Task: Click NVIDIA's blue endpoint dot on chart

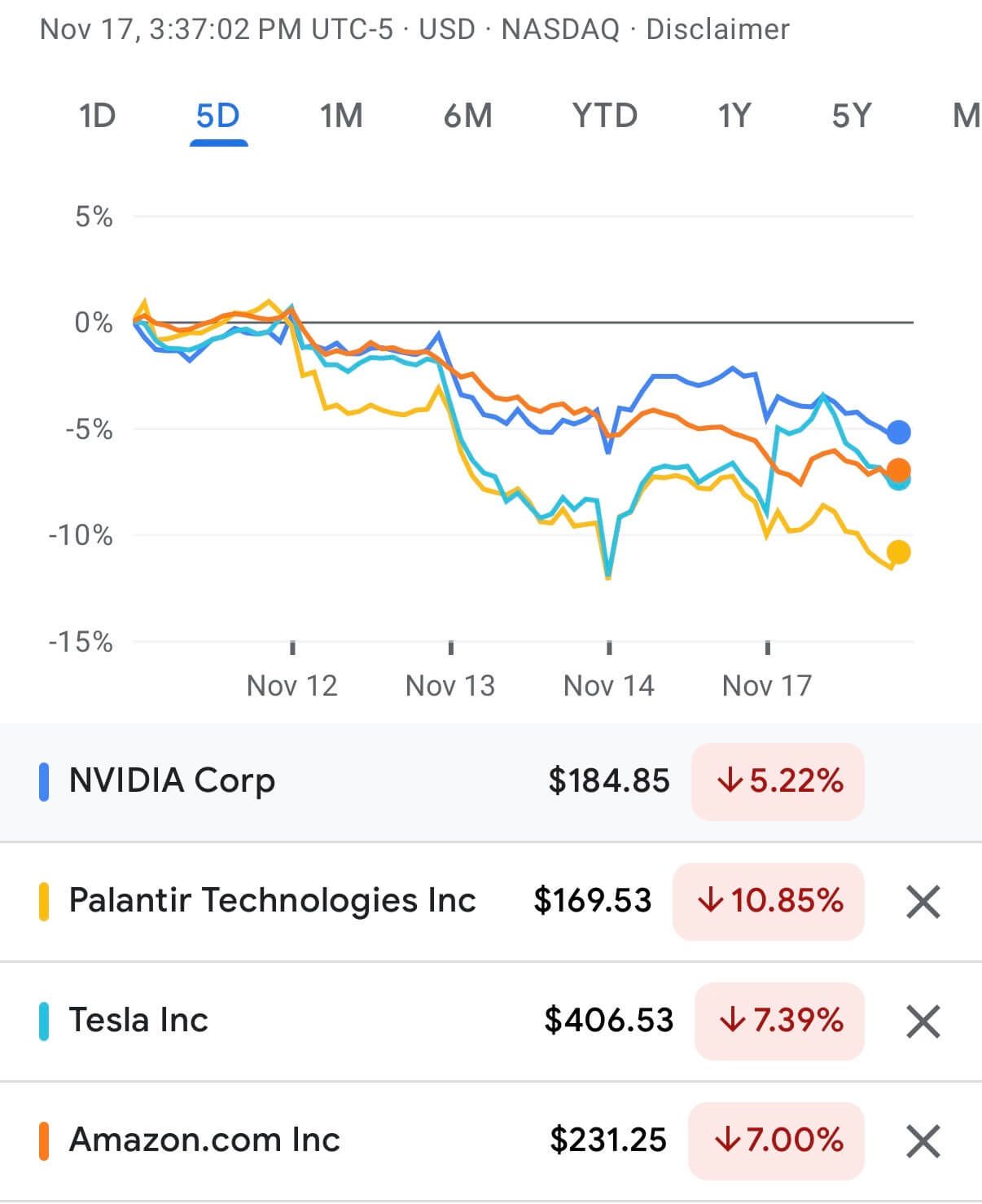Action: (x=898, y=433)
